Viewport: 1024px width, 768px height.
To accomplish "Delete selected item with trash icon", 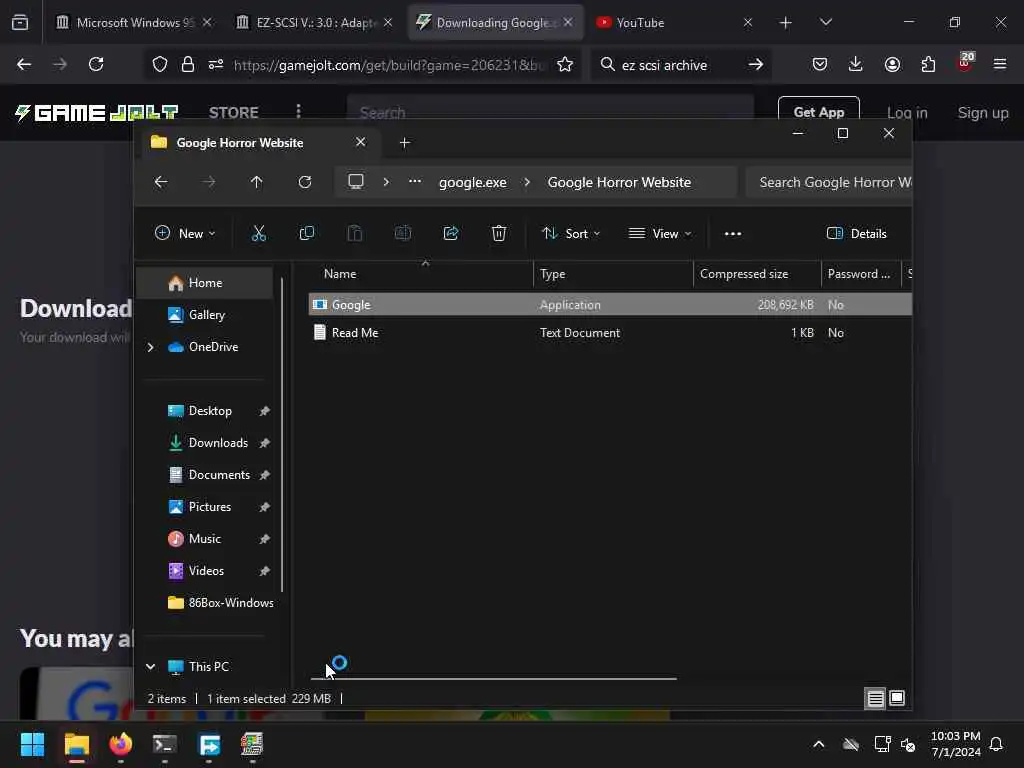I will (499, 233).
